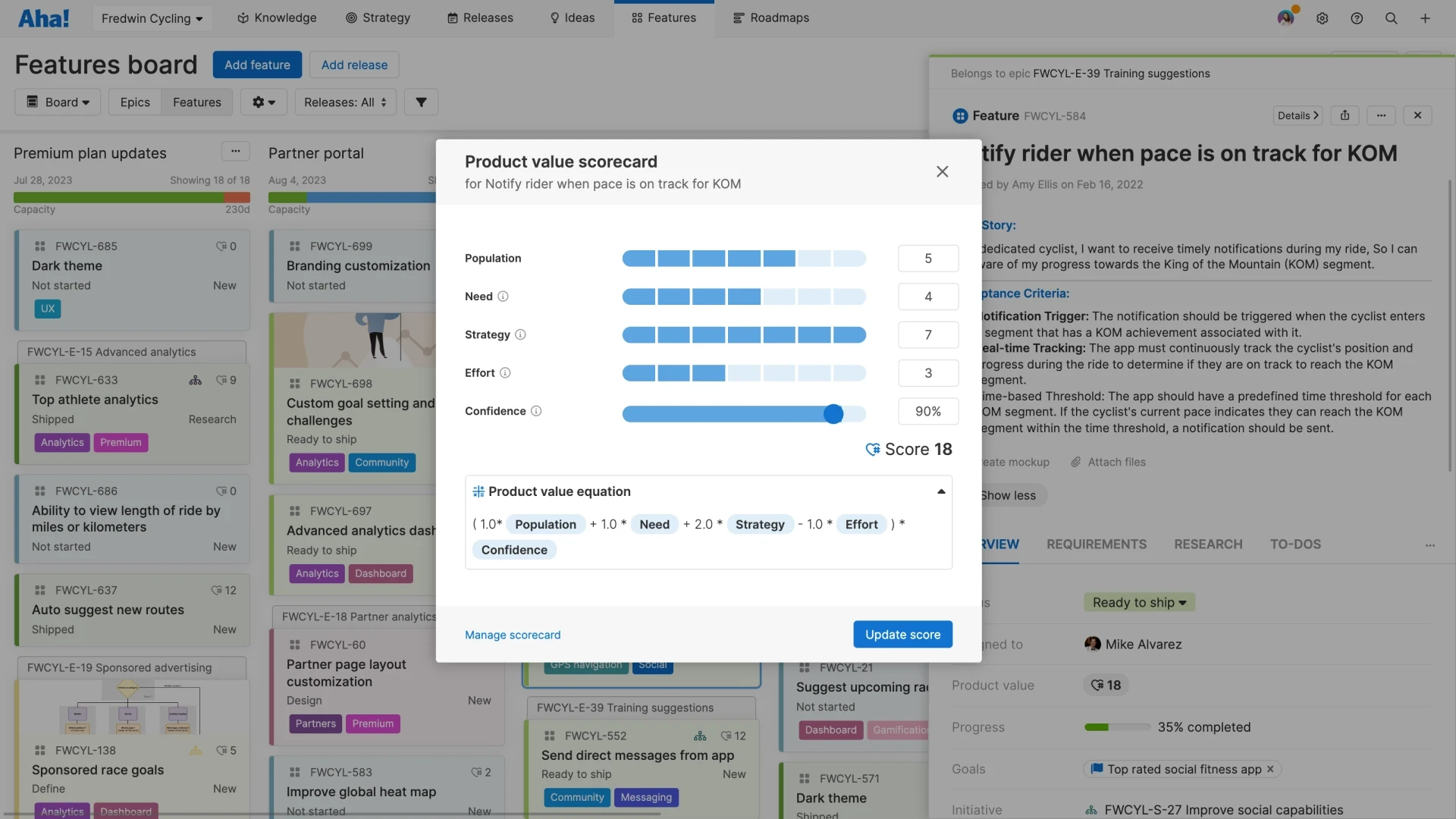This screenshot has width=1456, height=819.
Task: Open the Ready to ship status dropdown
Action: tap(1139, 602)
